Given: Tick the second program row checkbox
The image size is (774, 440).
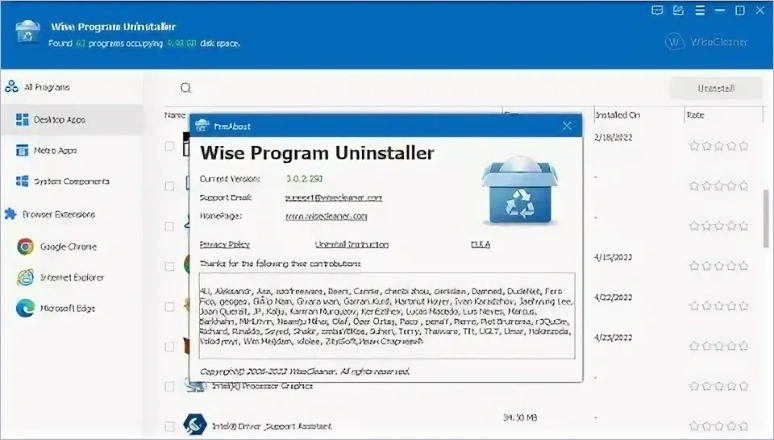Looking at the screenshot, I should (x=169, y=186).
